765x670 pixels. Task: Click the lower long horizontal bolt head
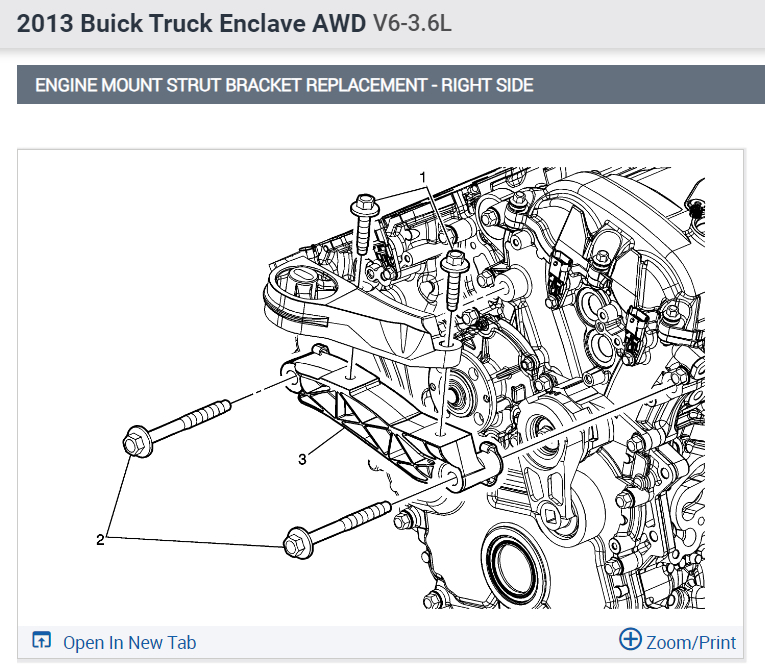(297, 542)
